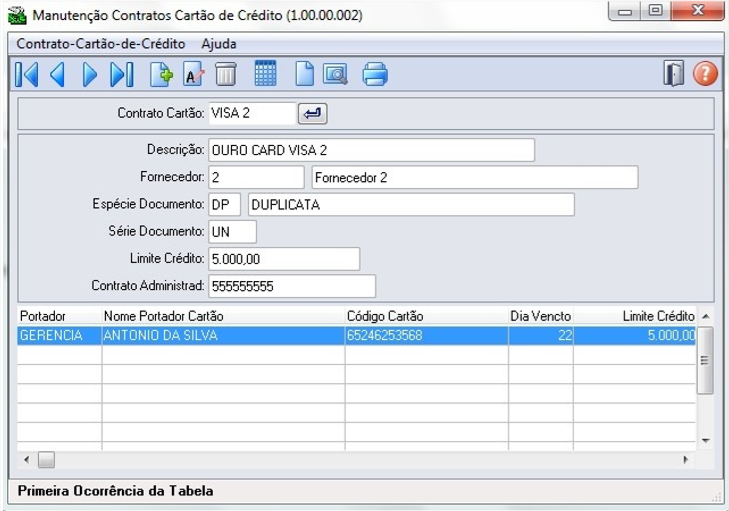Open Contrato-Cartão-de-Crédito menu
The height and width of the screenshot is (511, 729).
pyautogui.click(x=101, y=44)
